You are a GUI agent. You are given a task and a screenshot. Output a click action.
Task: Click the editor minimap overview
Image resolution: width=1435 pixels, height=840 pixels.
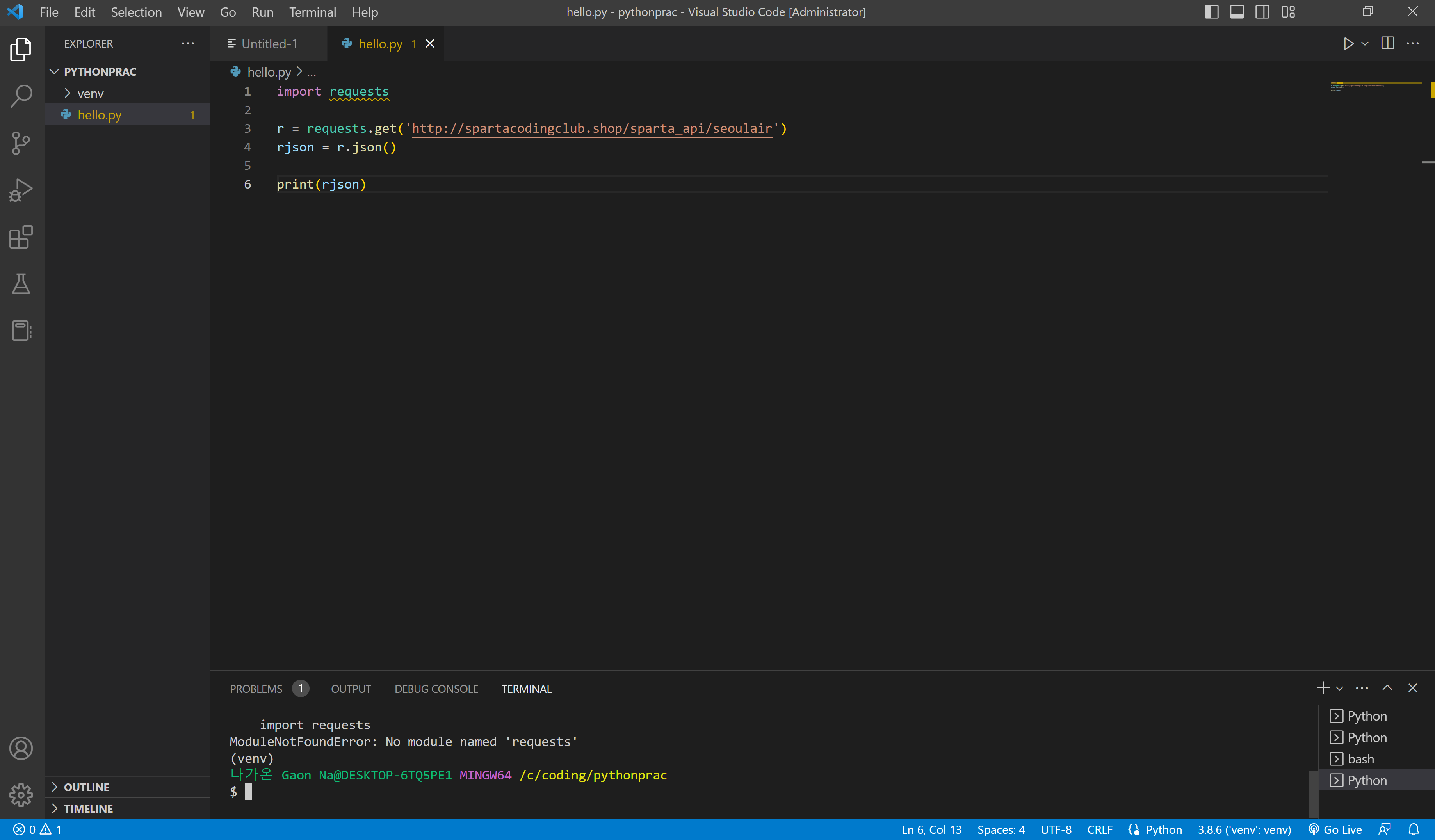[x=1375, y=87]
